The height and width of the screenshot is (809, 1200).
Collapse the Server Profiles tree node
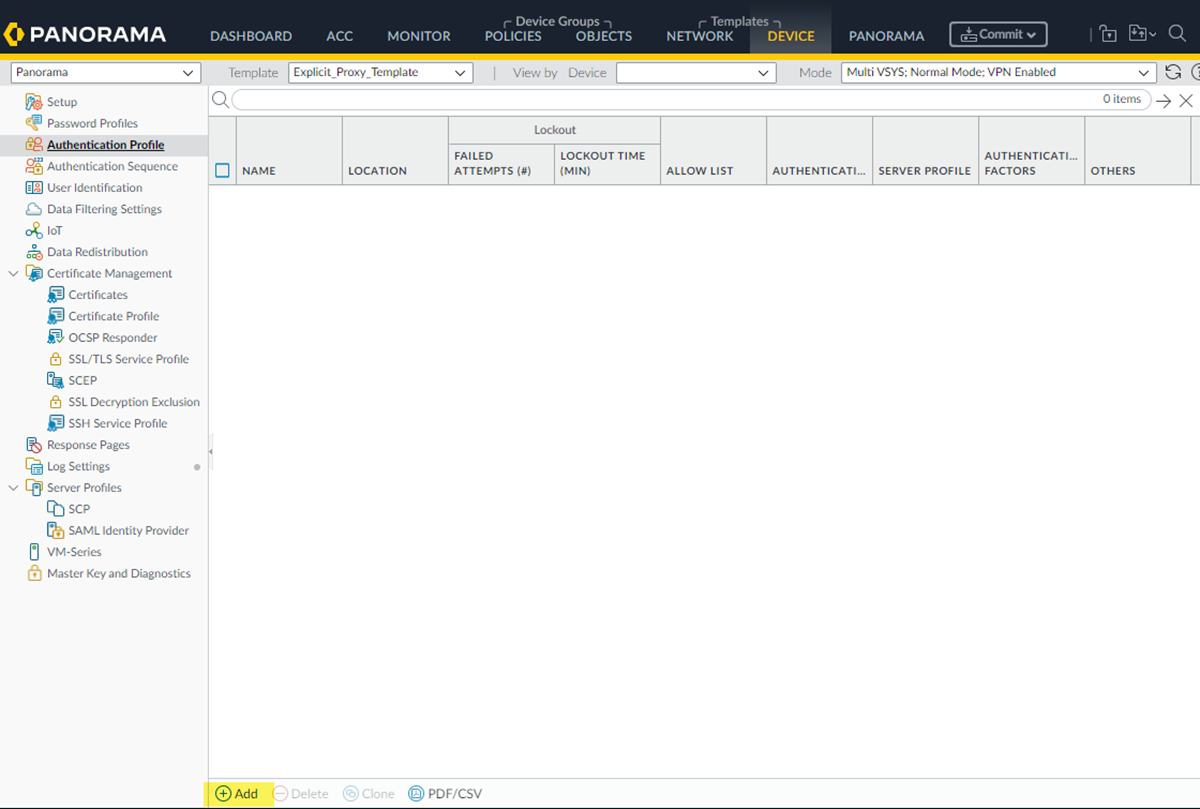click(13, 488)
